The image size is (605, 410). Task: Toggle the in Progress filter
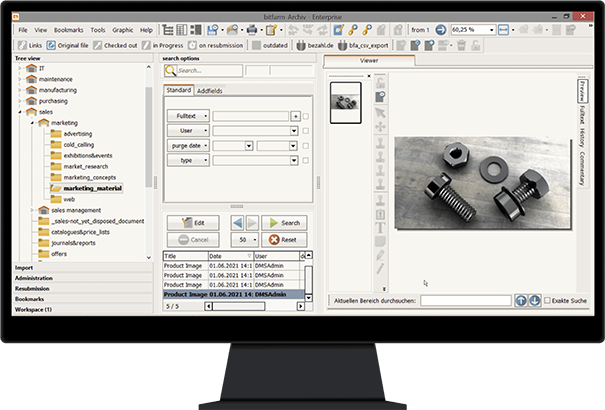pos(162,46)
